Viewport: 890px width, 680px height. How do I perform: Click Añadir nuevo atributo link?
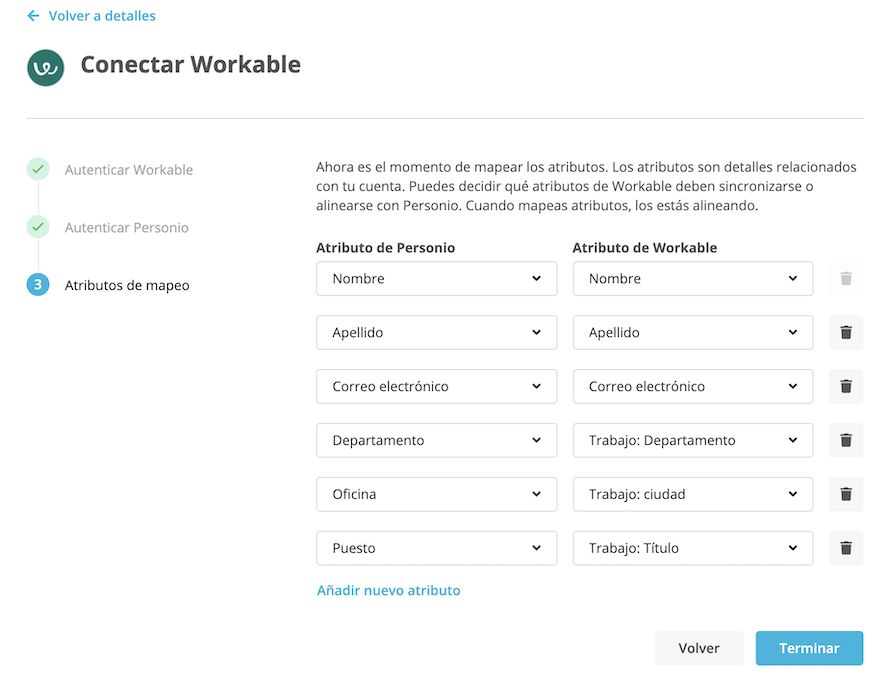388,590
